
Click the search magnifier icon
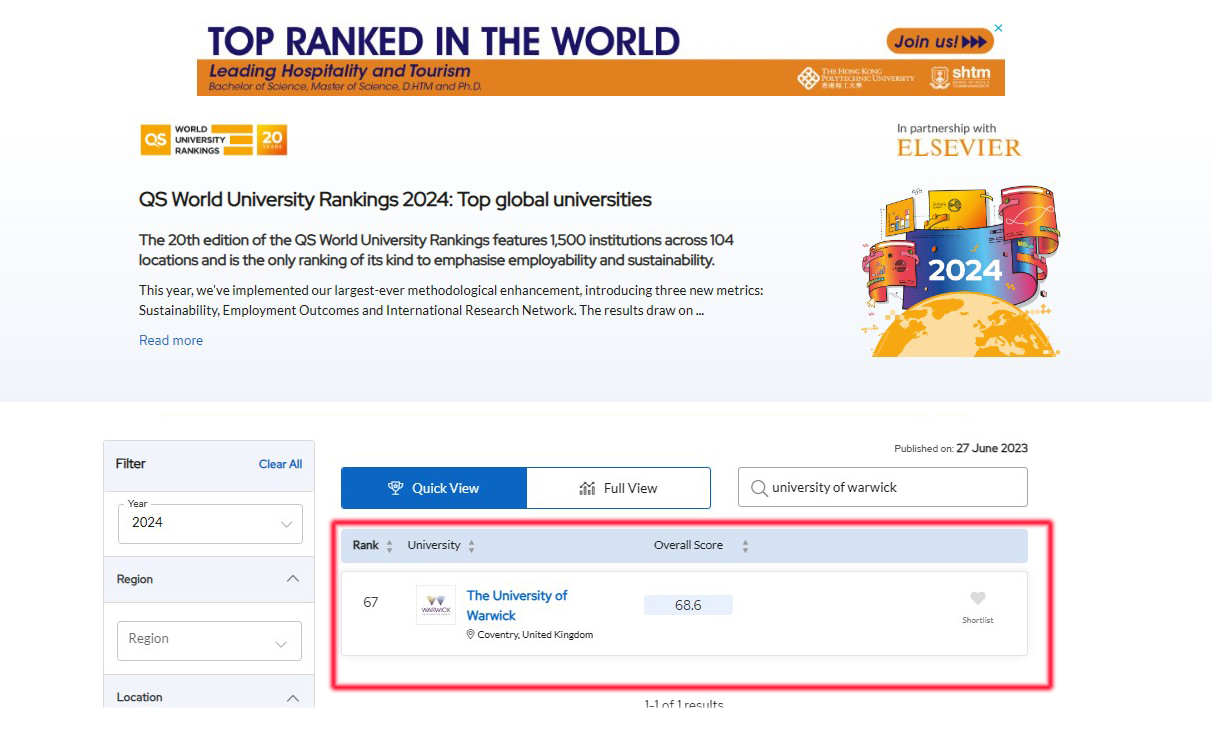759,488
